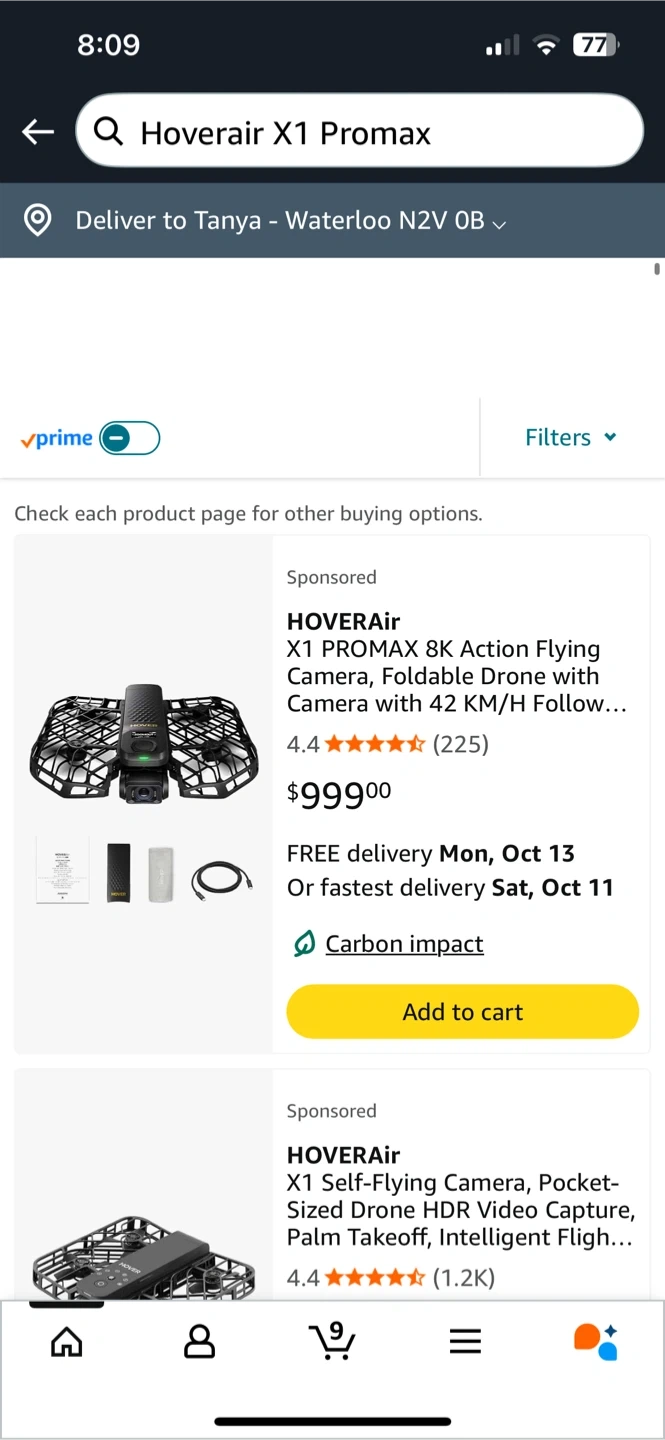The height and width of the screenshot is (1440, 665).
Task: Expand the Deliver to Tanya address selector
Action: pos(290,221)
